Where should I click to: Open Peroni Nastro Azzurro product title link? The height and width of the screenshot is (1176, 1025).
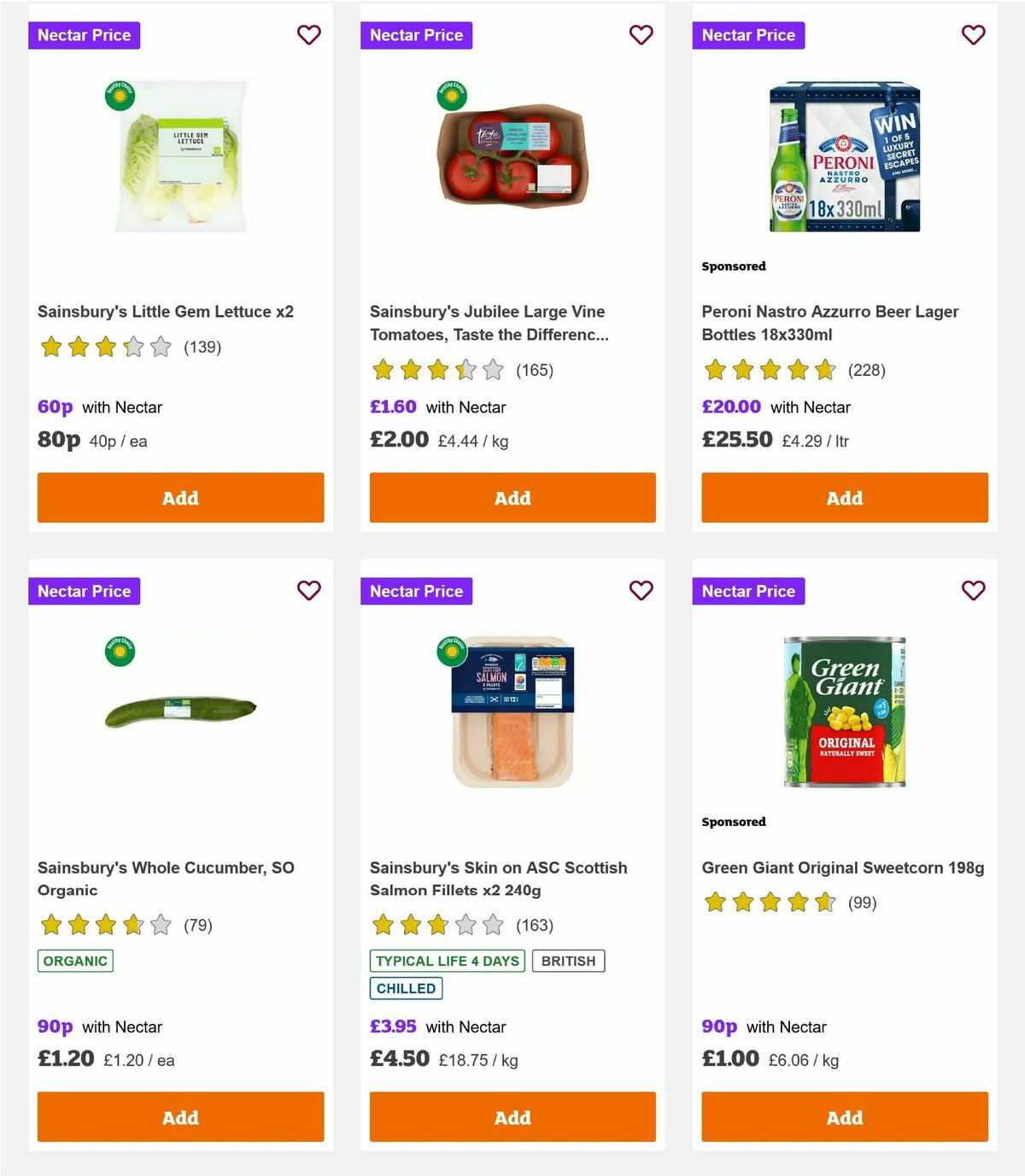[830, 323]
